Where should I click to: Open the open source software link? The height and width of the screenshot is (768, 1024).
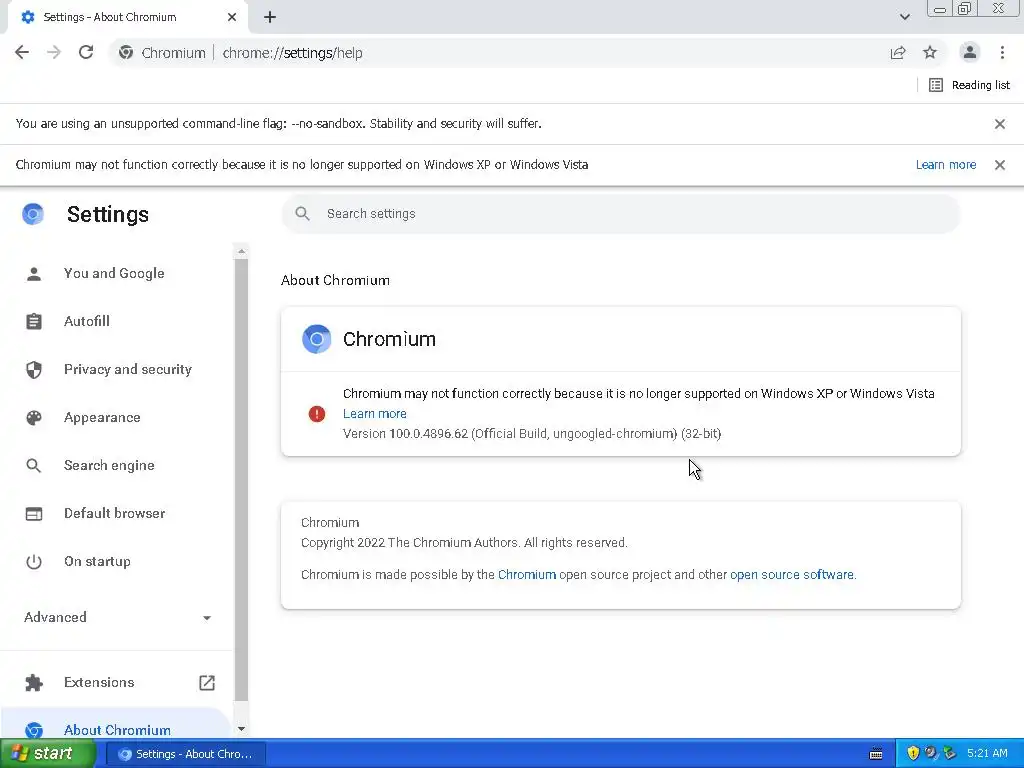coord(792,575)
